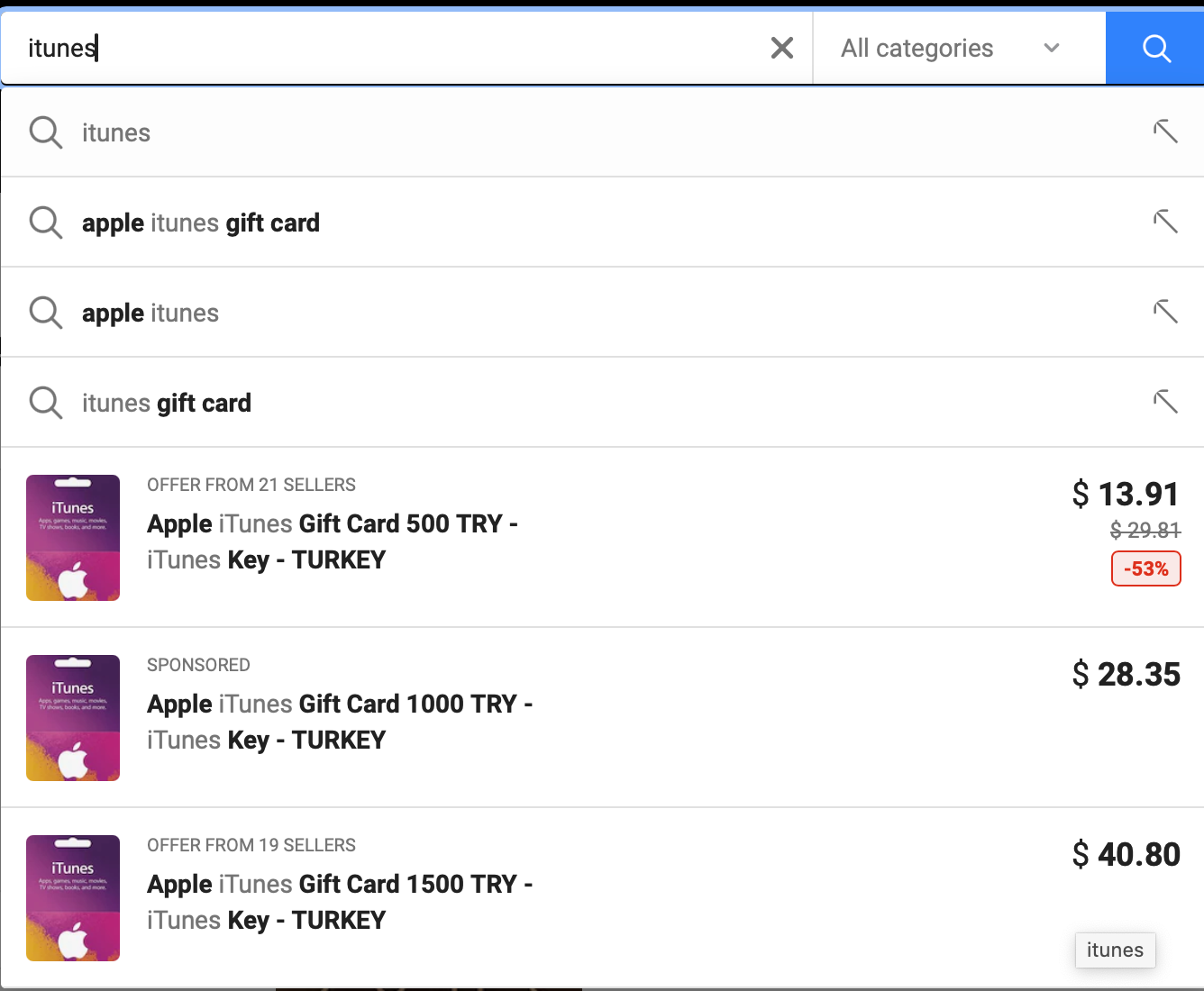Click the 500 TRY iTunes card thumbnail
Image resolution: width=1204 pixels, height=991 pixels.
[x=73, y=538]
